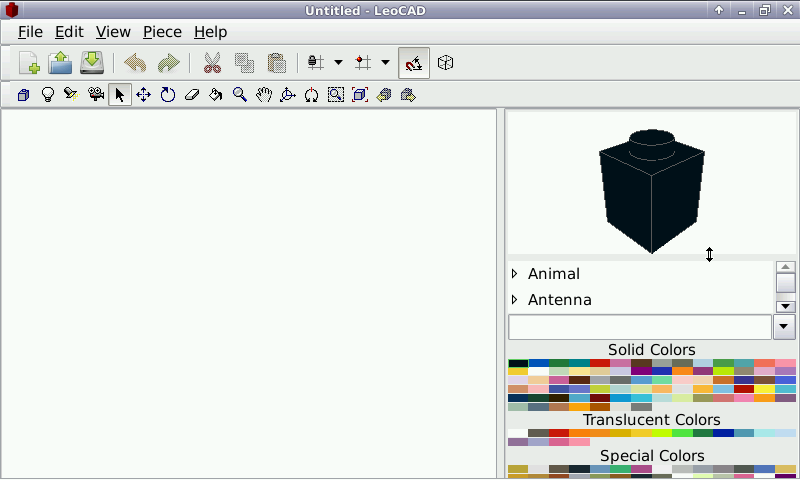Pick the selected black solid color swatch
800x480 pixels.
pyautogui.click(x=518, y=364)
